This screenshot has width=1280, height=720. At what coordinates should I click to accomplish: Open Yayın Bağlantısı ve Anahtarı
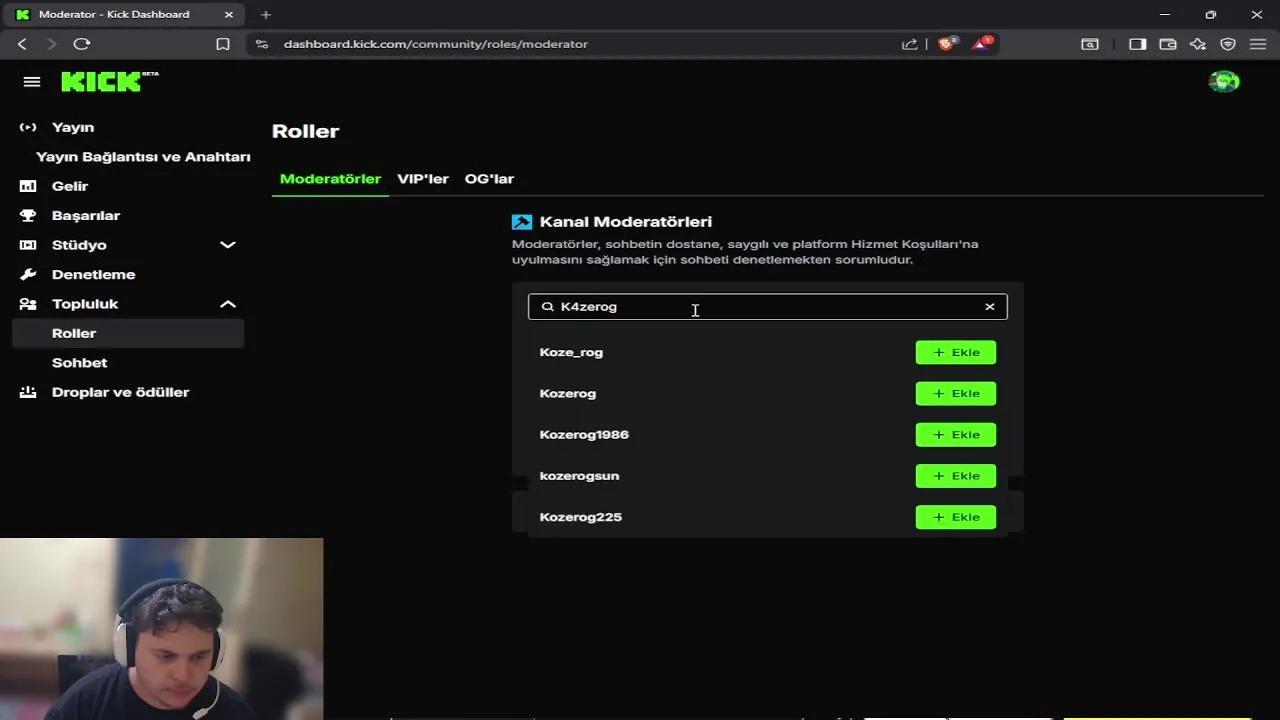(143, 157)
